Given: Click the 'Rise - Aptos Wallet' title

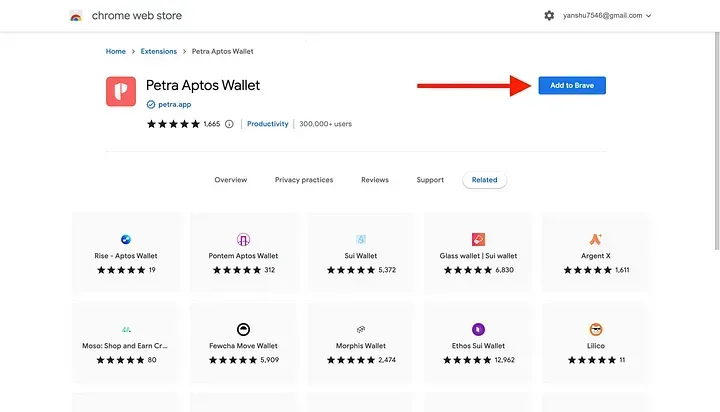Looking at the screenshot, I should coord(126,256).
